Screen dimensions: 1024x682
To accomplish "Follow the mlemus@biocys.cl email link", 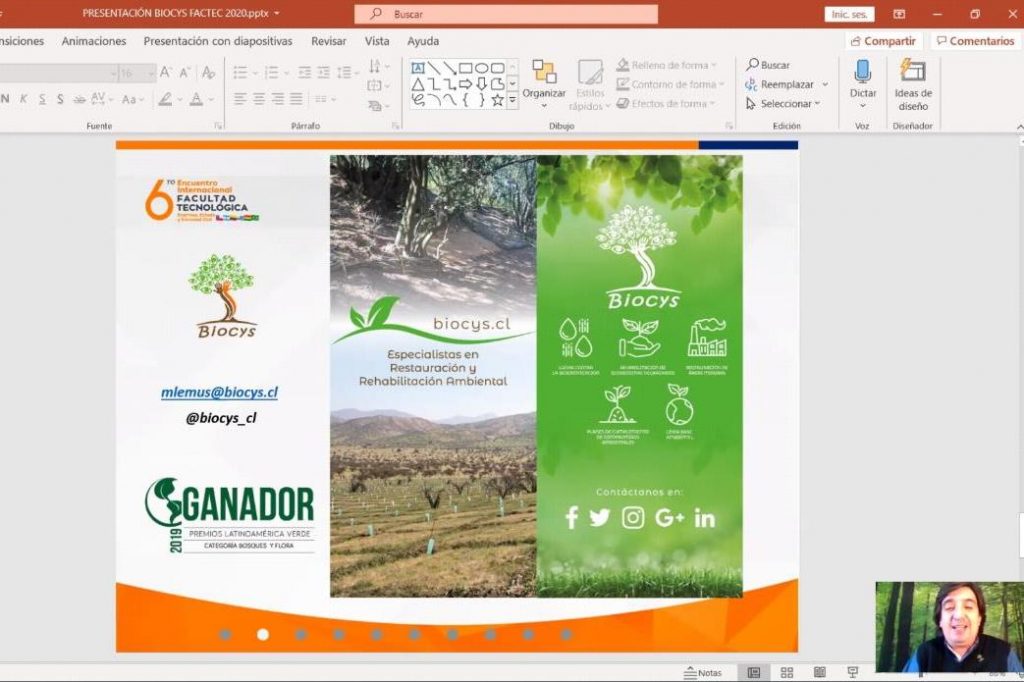I will pos(219,392).
